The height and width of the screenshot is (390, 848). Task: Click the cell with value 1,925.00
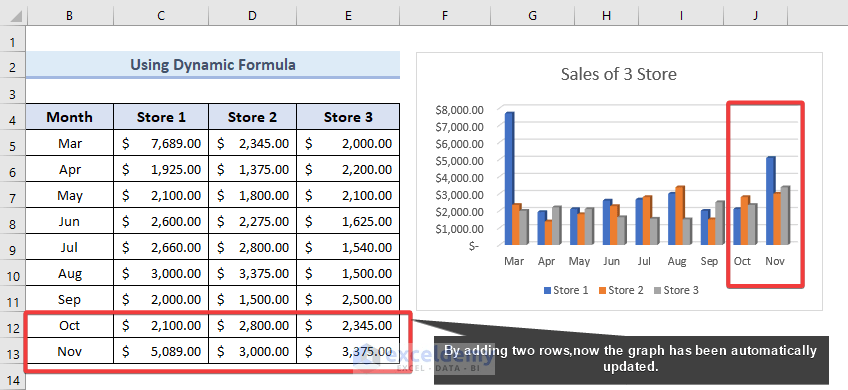(x=161, y=169)
